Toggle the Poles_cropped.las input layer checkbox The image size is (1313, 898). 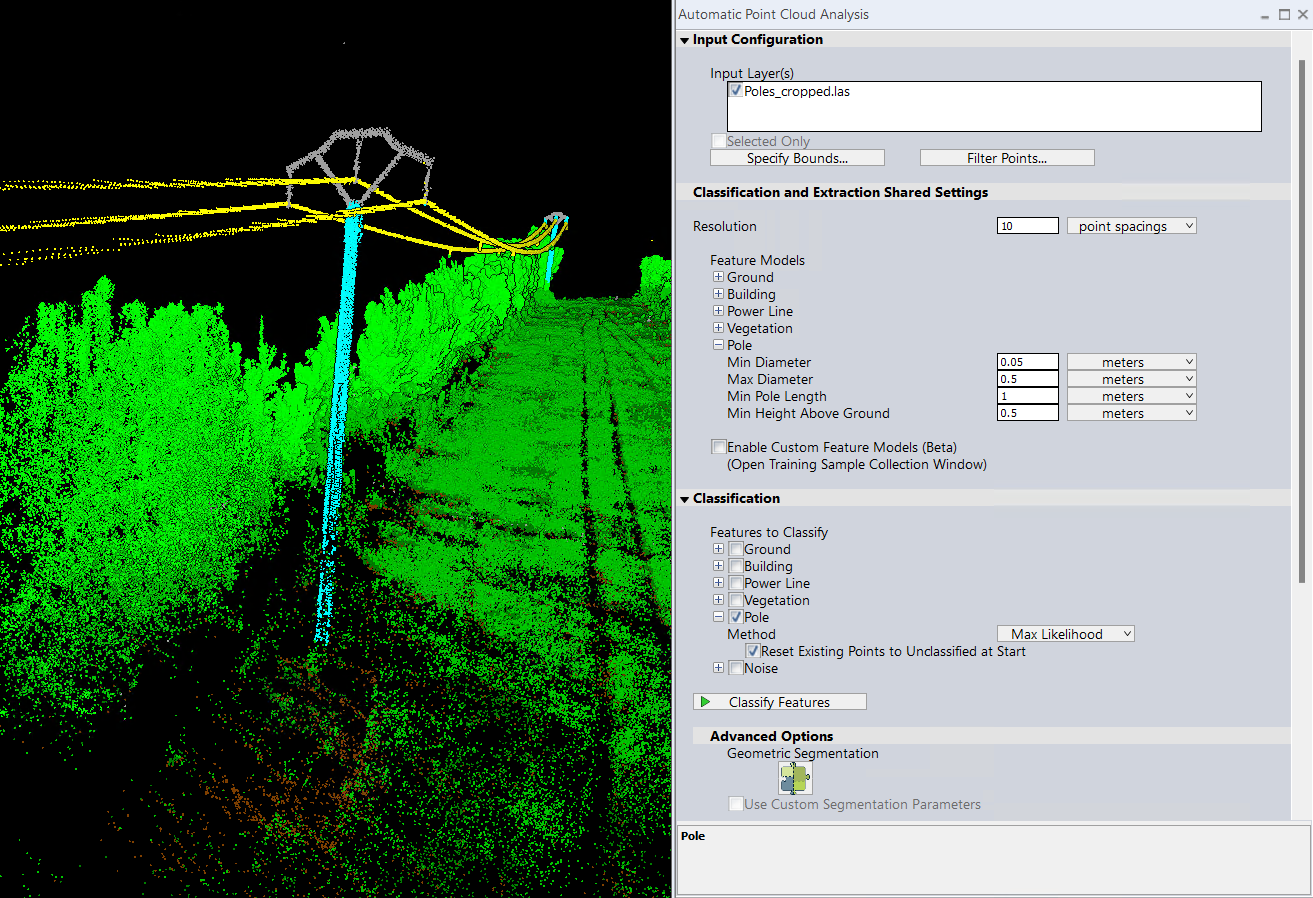point(736,91)
